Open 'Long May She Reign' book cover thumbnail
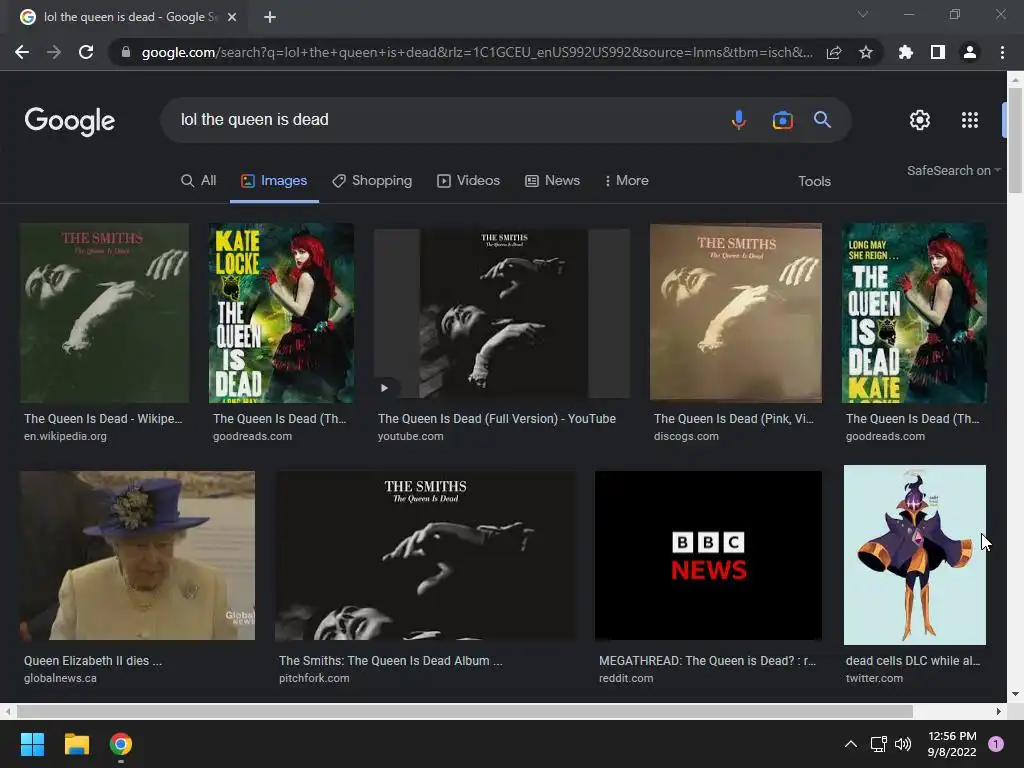The image size is (1024, 768). (914, 313)
